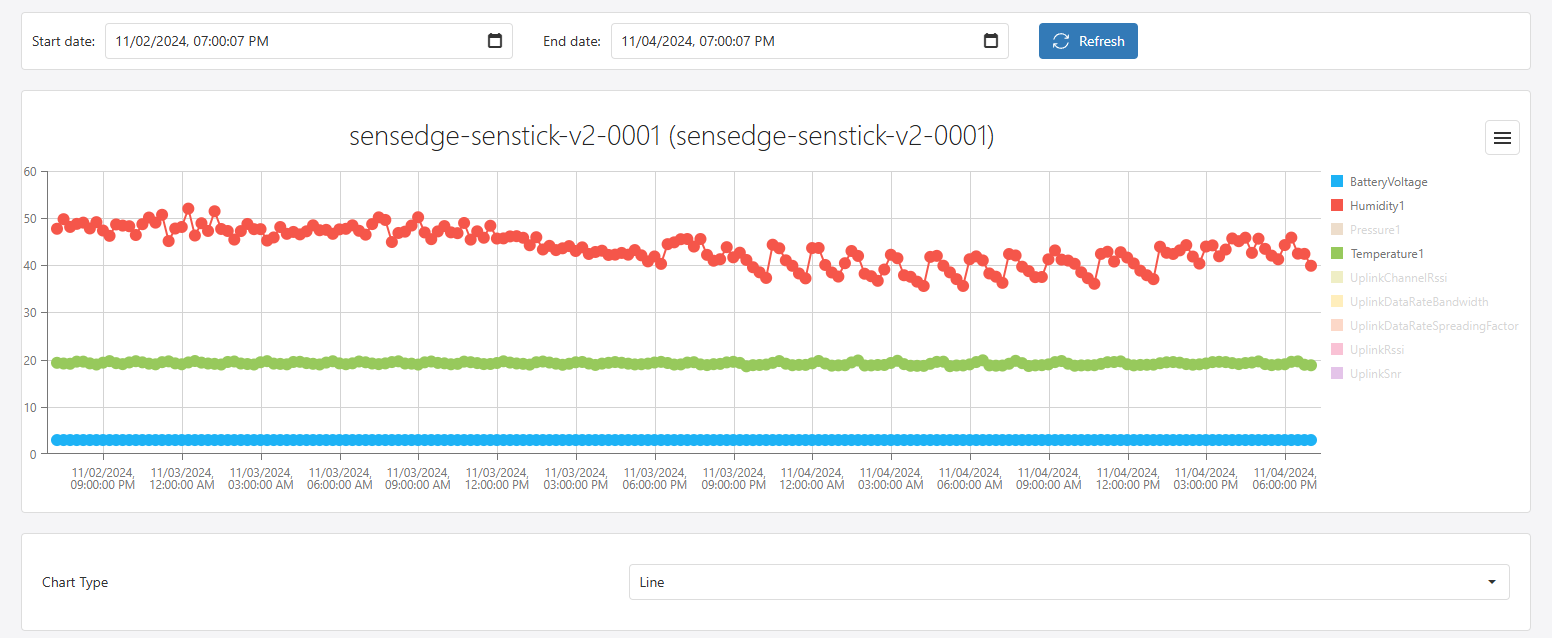Click the End date input field
1552x638 pixels.
[x=795, y=41]
